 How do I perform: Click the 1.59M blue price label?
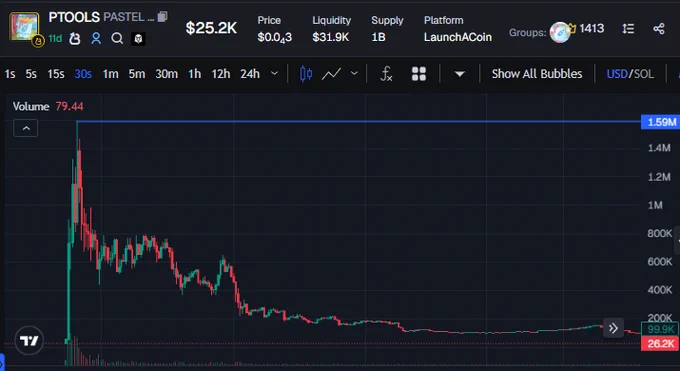660,122
